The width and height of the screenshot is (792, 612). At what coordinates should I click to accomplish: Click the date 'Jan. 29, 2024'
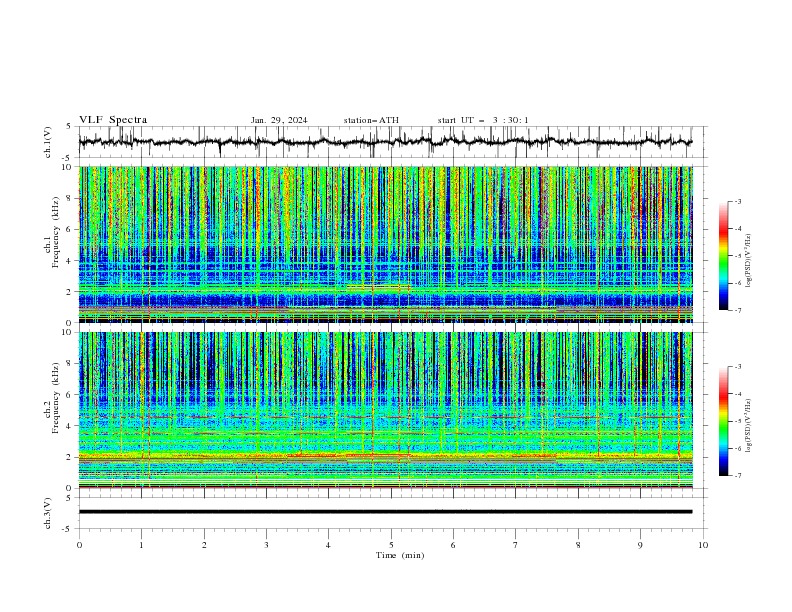point(279,120)
